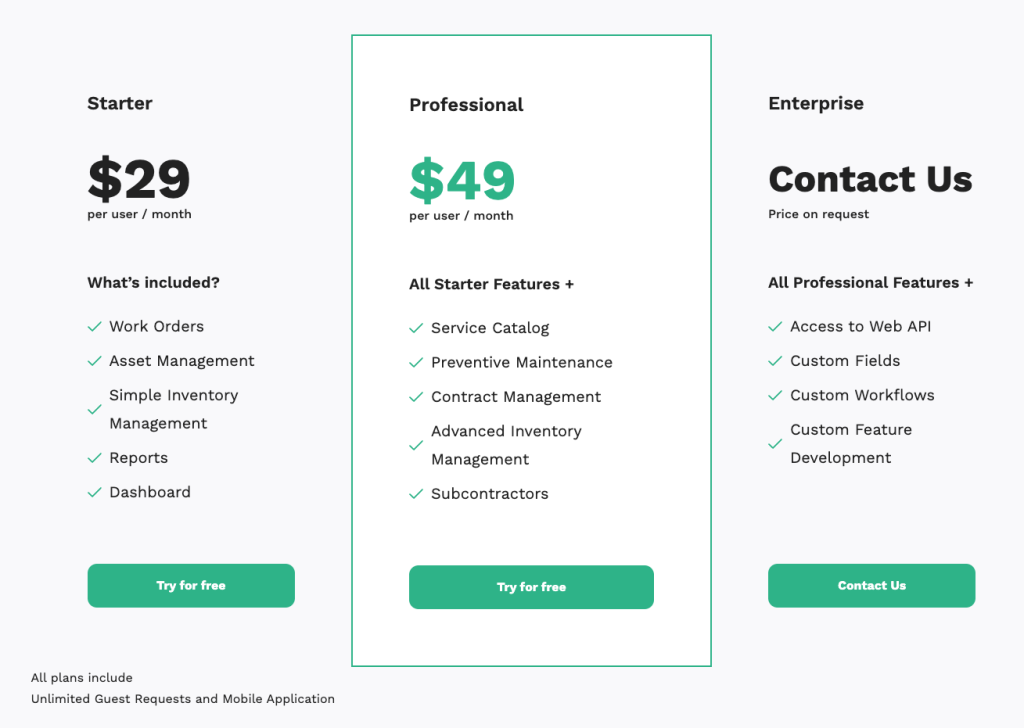Click the checkmark beside Subcontractors
Image resolution: width=1024 pixels, height=728 pixels.
(x=416, y=494)
